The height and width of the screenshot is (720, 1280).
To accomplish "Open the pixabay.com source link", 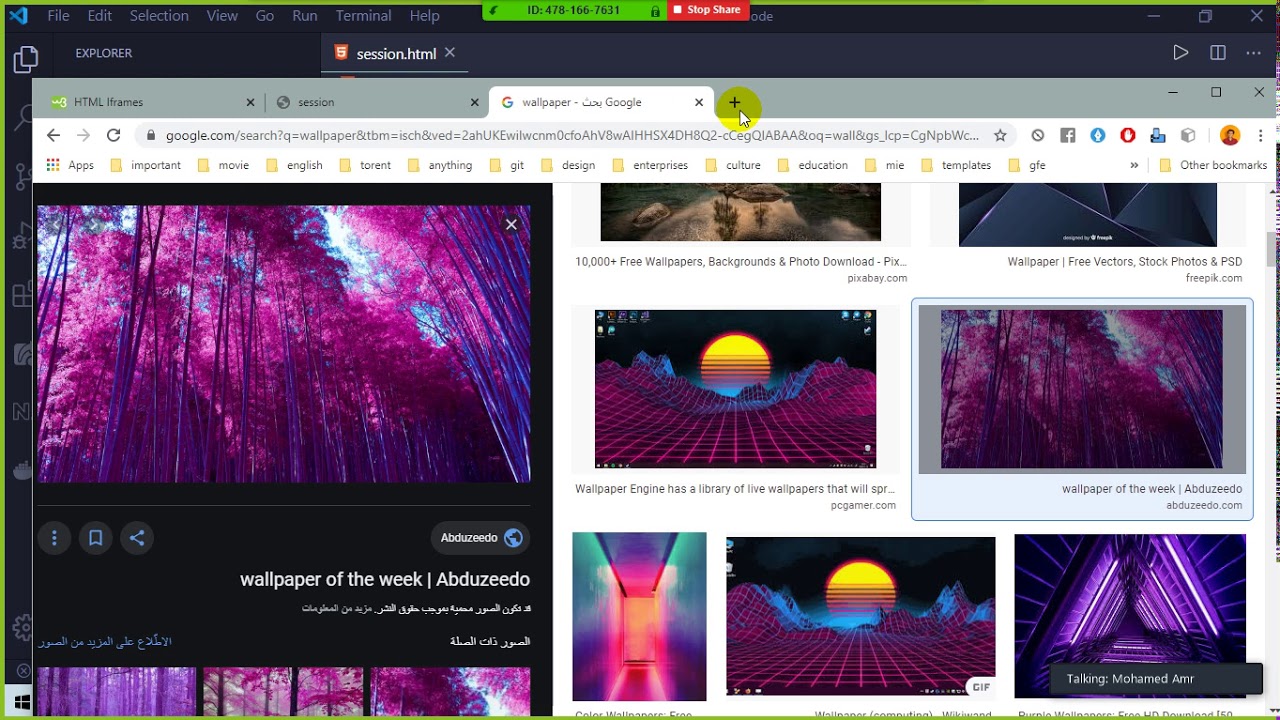I will tap(877, 278).
